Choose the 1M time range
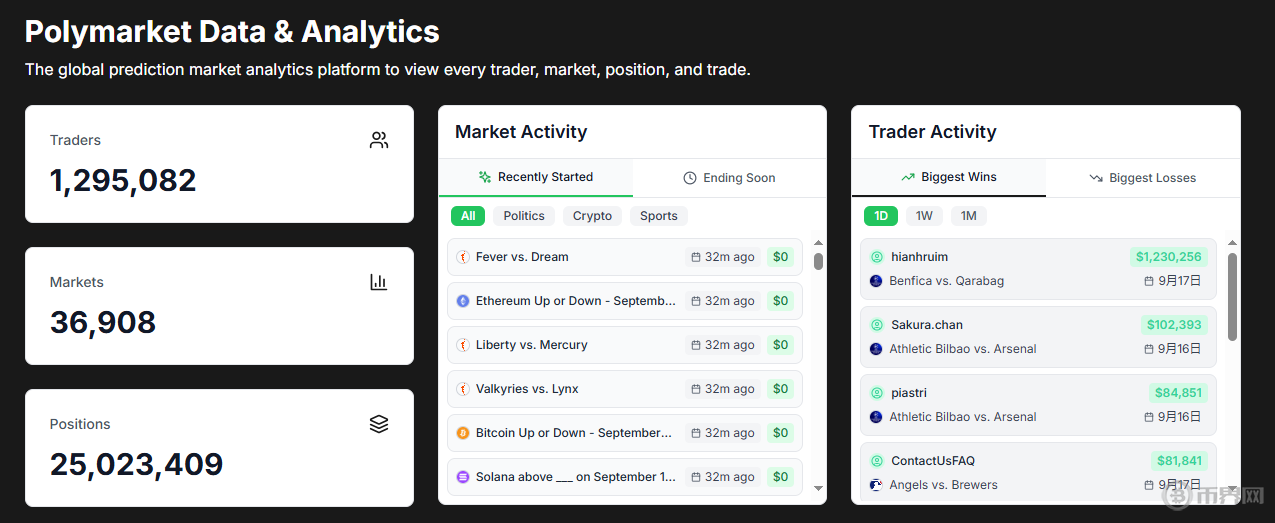The height and width of the screenshot is (523, 1275). pos(968,216)
